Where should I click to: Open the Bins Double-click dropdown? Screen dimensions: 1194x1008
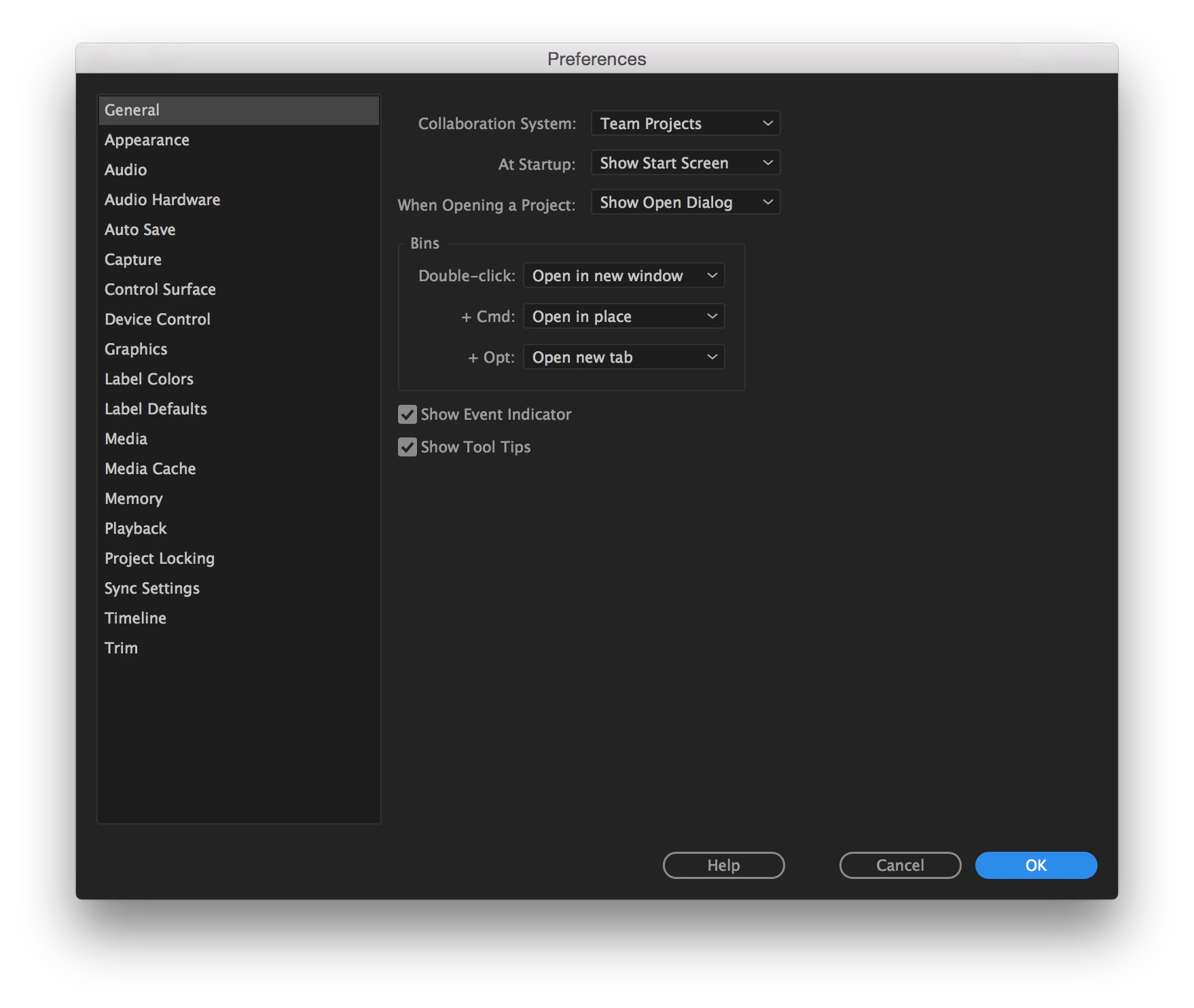624,276
